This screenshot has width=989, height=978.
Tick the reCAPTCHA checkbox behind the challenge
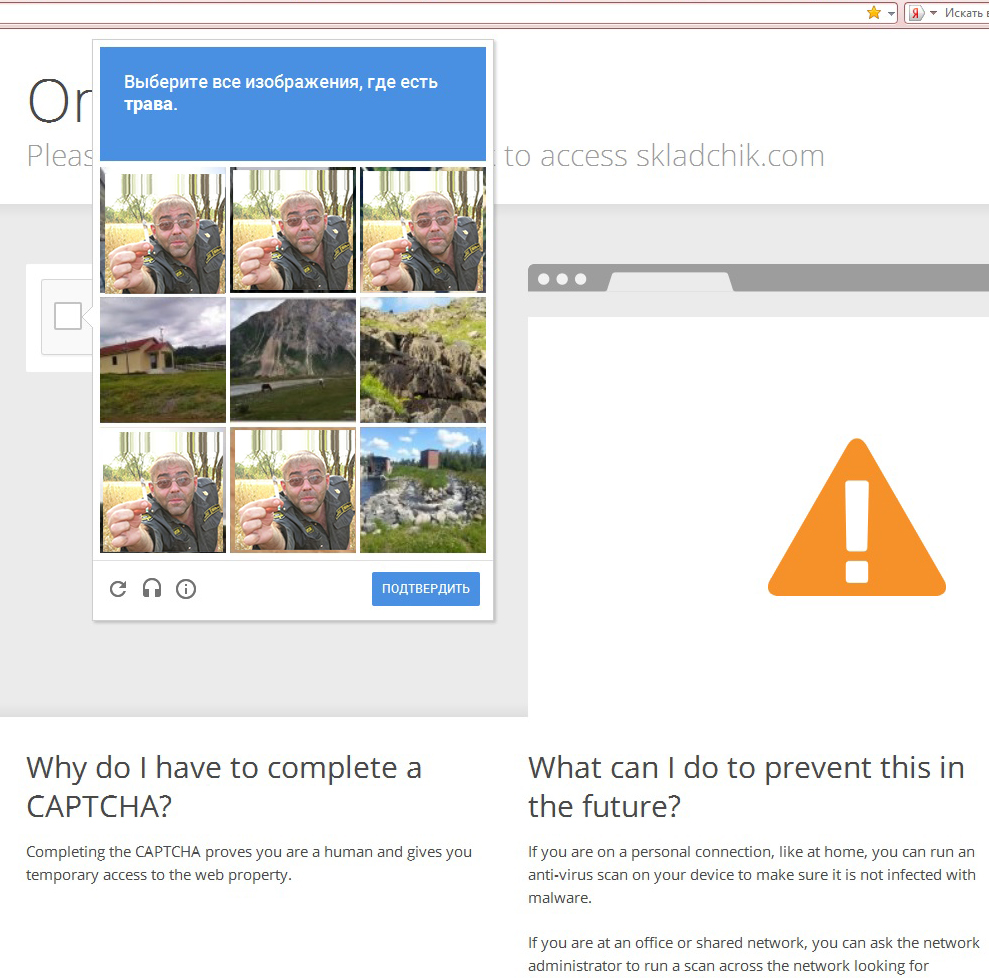click(67, 316)
